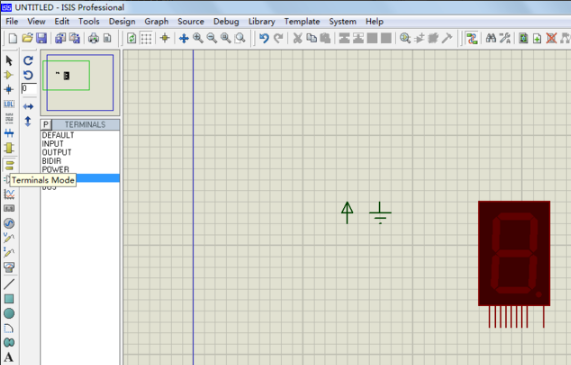The image size is (571, 365).
Task: Open the Design Explorer
Action: click(523, 38)
